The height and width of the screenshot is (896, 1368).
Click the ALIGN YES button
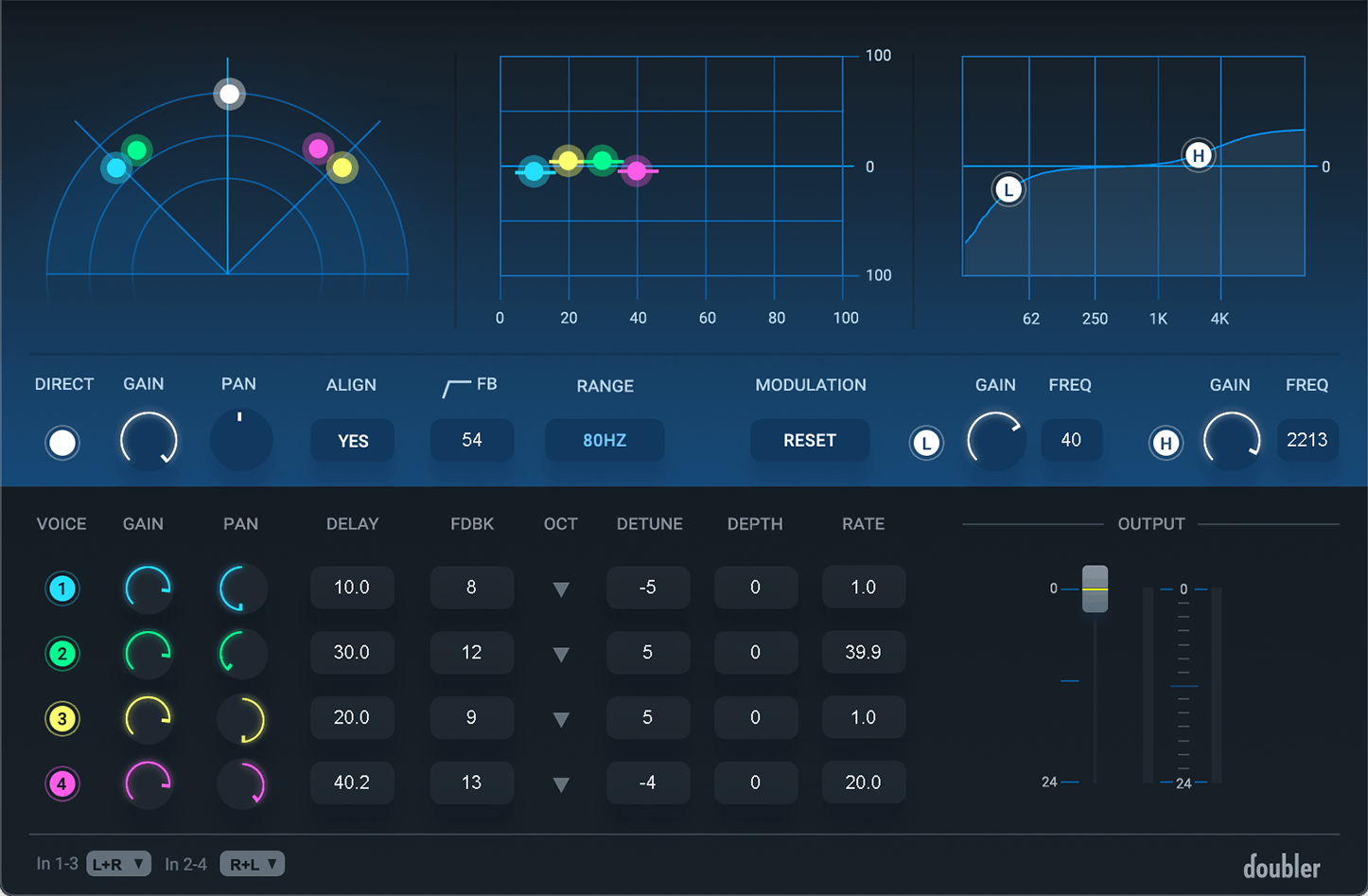tap(352, 440)
